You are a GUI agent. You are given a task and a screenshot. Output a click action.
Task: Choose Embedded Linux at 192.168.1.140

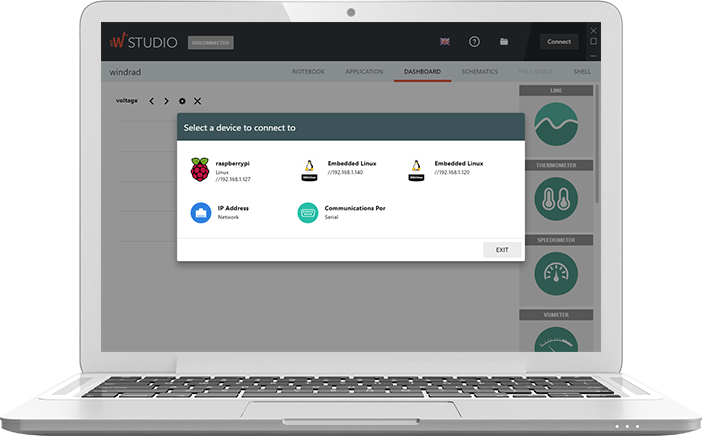pos(310,169)
